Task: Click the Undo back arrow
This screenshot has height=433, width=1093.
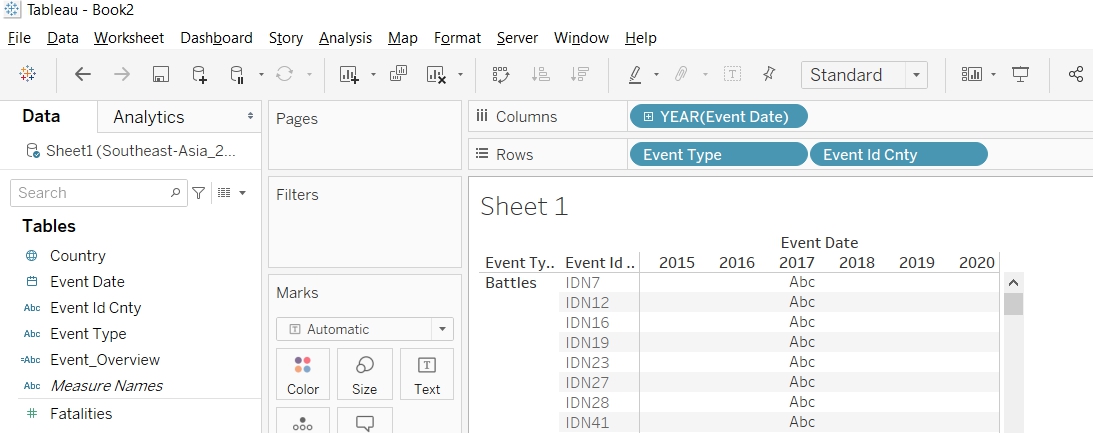Action: pyautogui.click(x=83, y=75)
